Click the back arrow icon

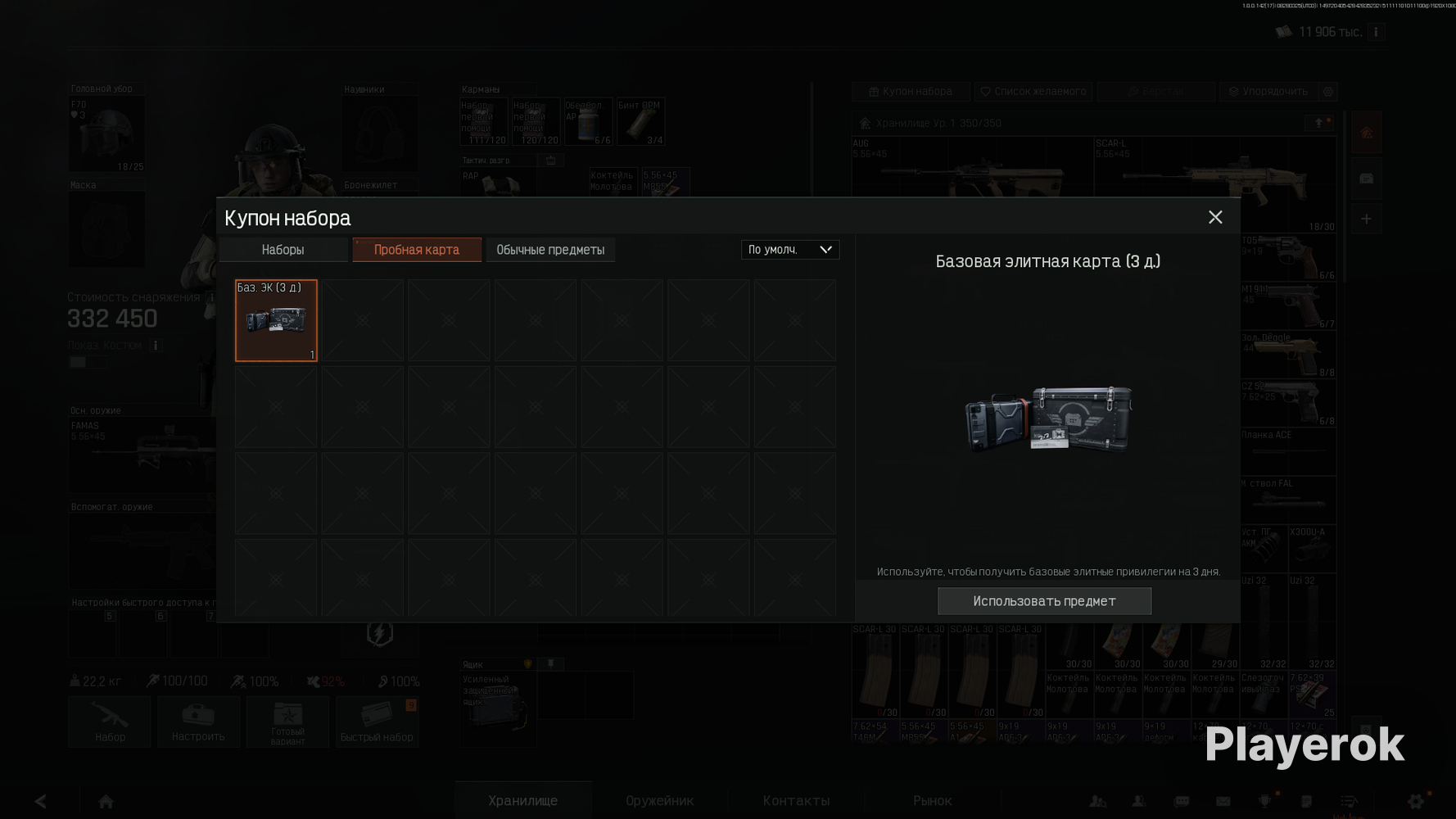40,801
